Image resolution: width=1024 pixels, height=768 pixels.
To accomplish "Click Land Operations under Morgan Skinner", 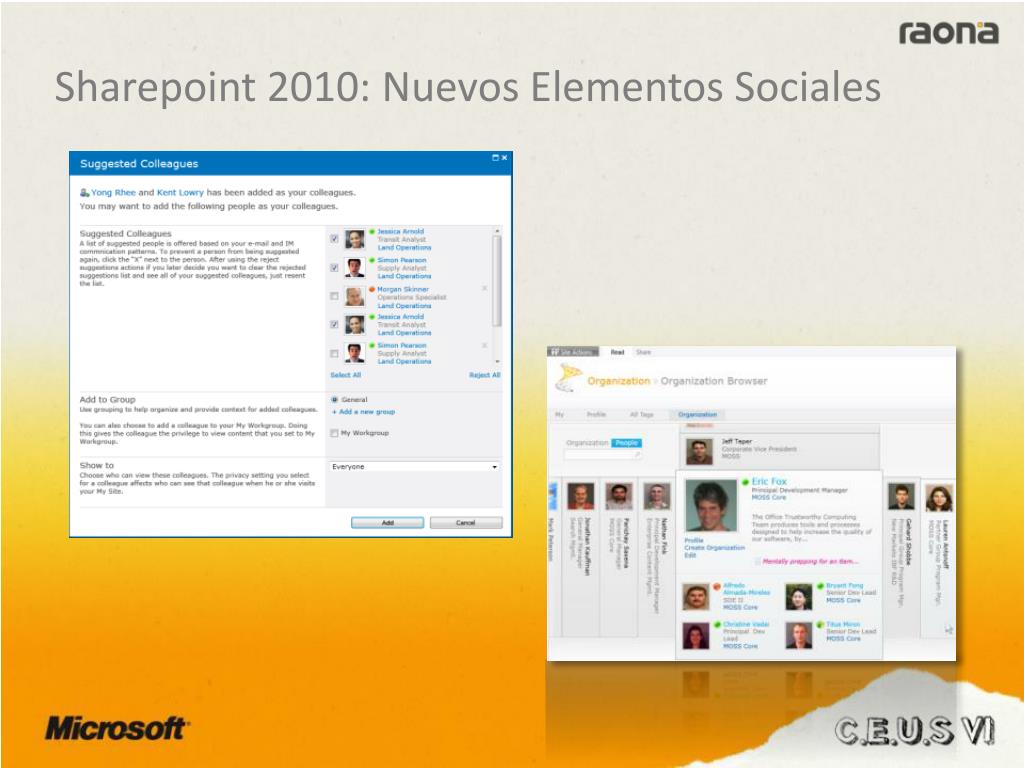I will [x=404, y=306].
